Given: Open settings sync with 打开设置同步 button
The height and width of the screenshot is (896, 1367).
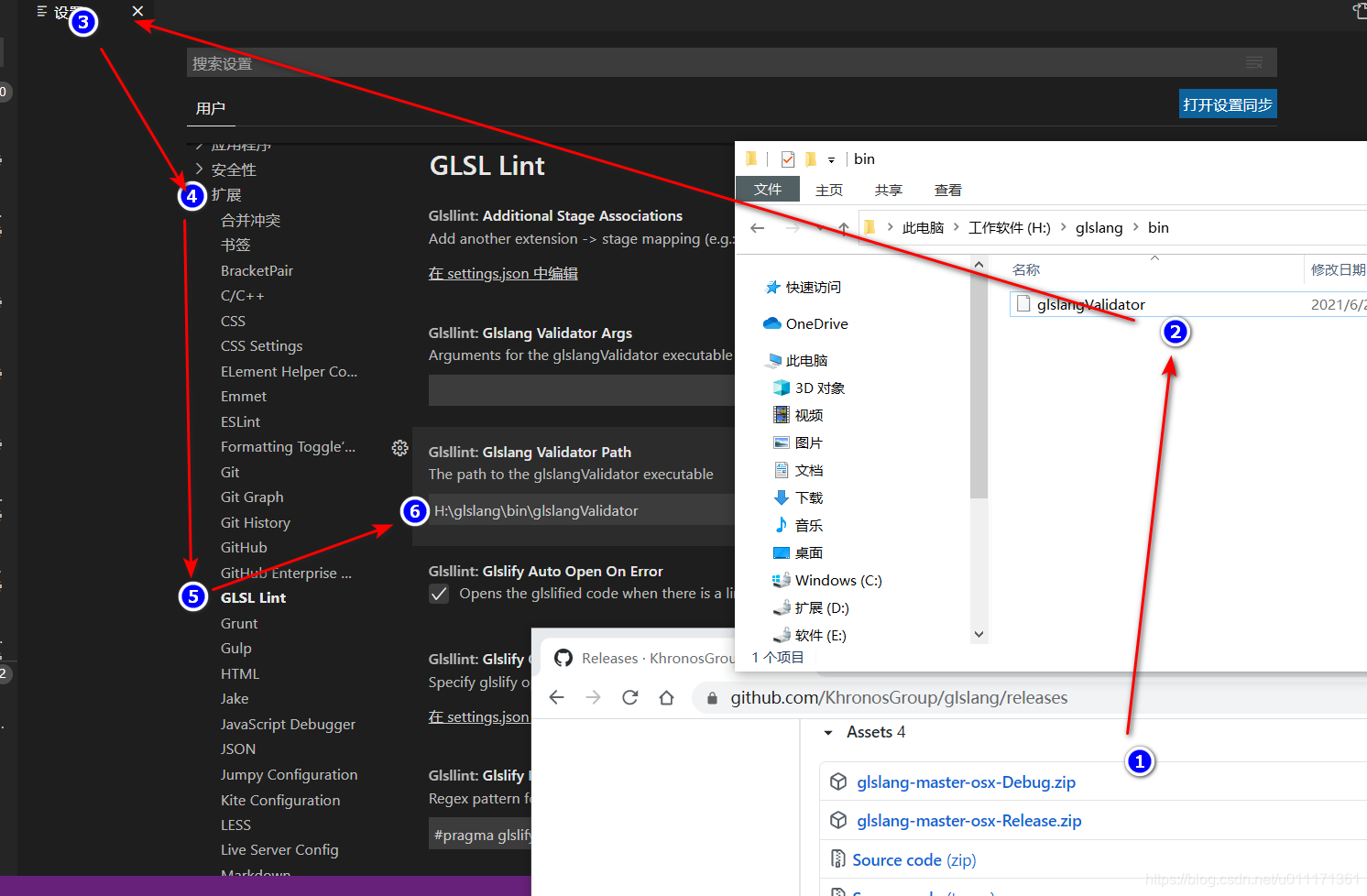Looking at the screenshot, I should (1228, 104).
